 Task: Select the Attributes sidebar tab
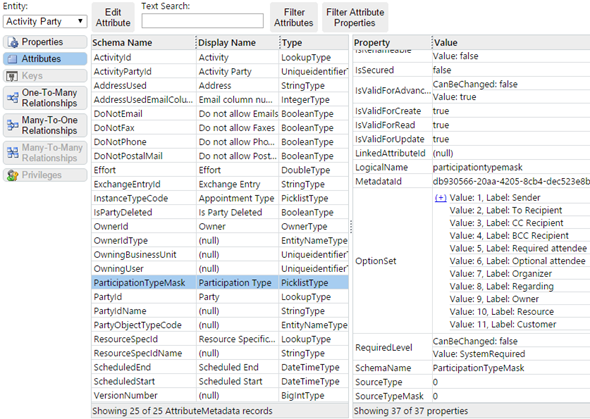pyautogui.click(x=45, y=59)
